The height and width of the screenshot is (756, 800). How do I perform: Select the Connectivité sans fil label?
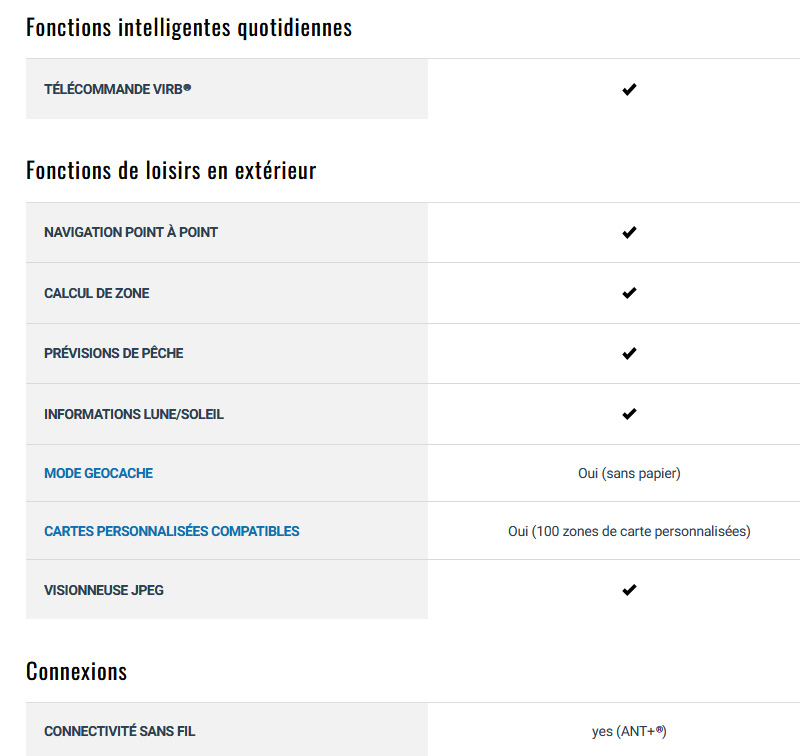pyautogui.click(x=119, y=731)
